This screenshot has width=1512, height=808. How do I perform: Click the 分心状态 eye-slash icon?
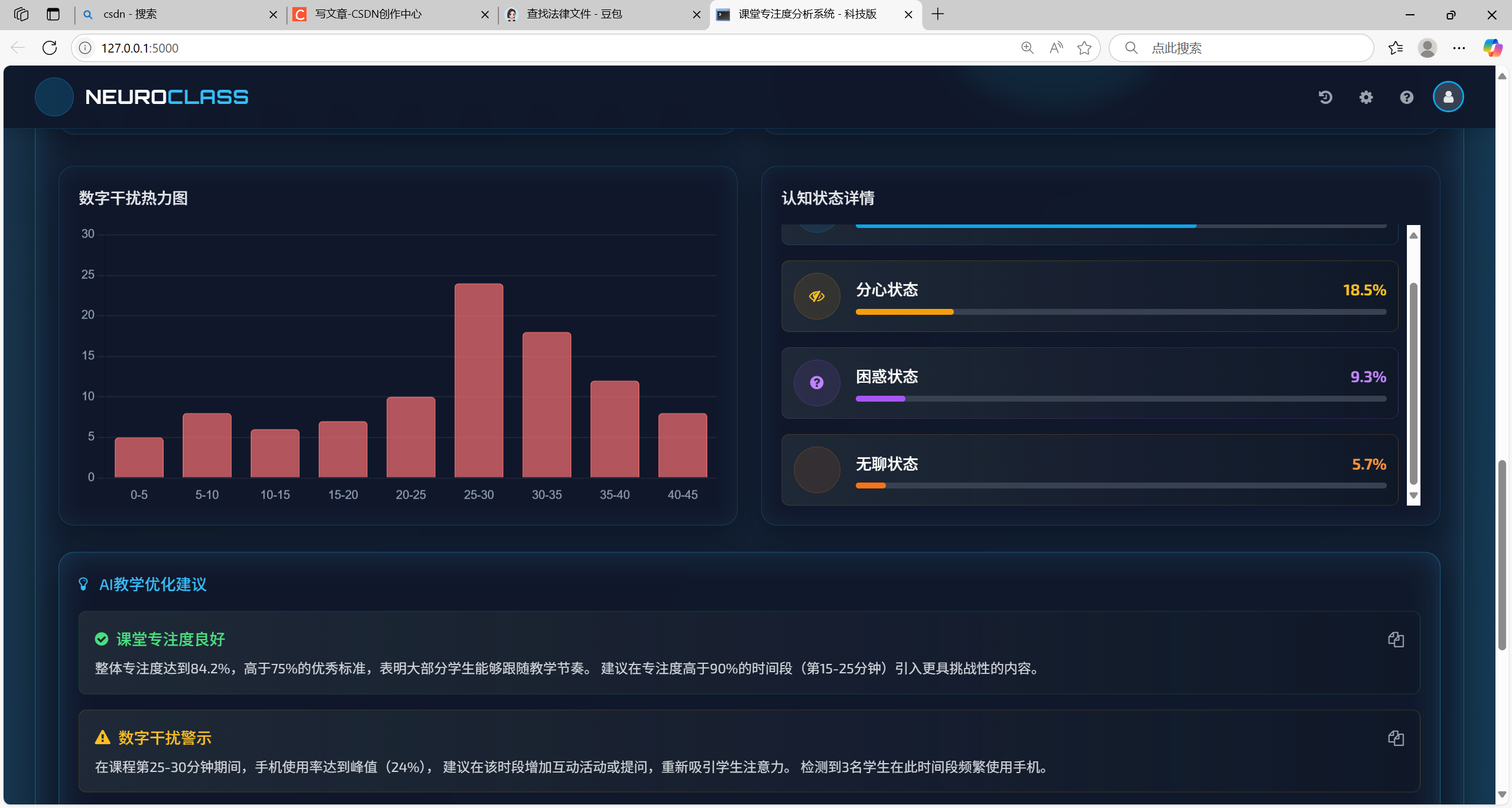(817, 296)
